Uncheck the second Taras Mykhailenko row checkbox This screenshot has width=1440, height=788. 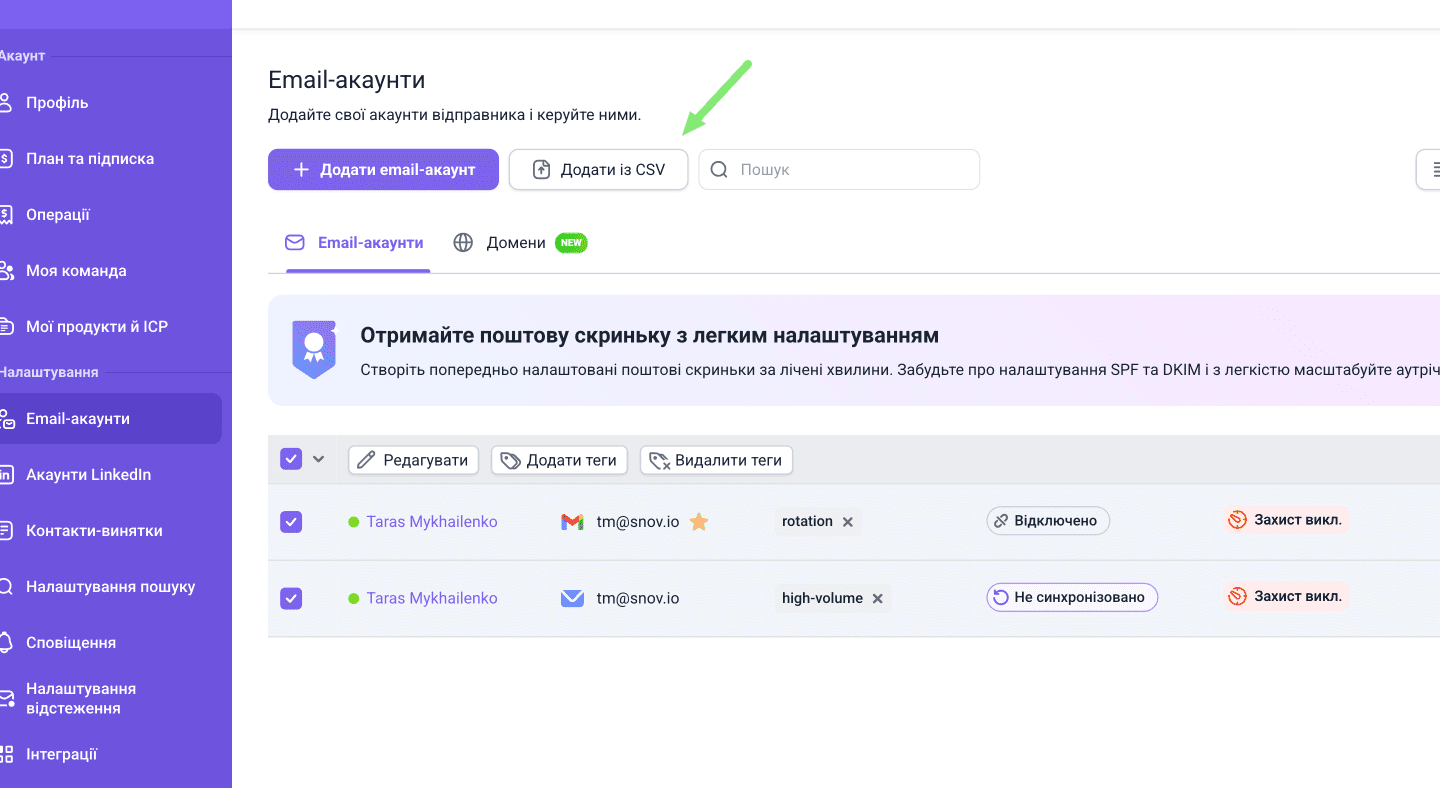coord(291,598)
